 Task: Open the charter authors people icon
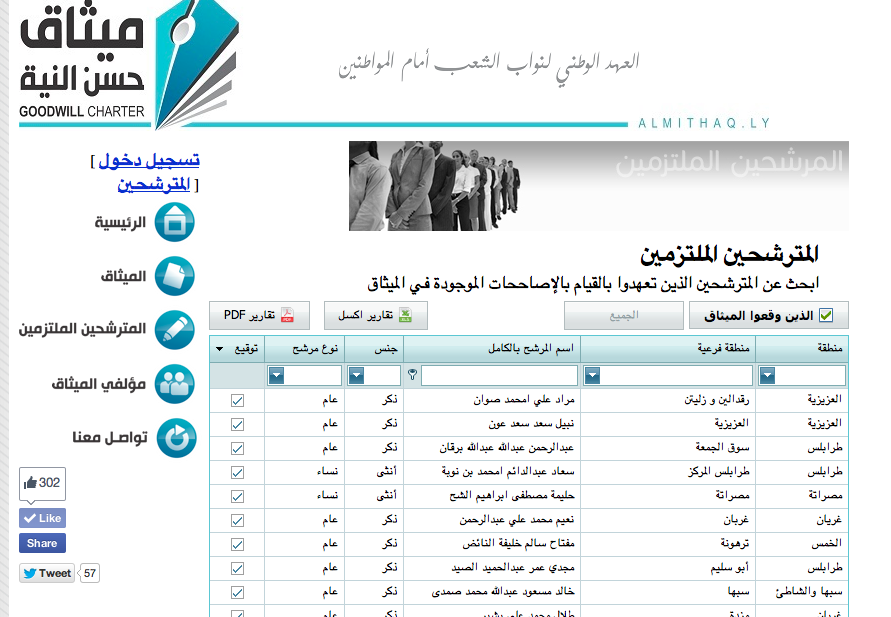click(175, 383)
